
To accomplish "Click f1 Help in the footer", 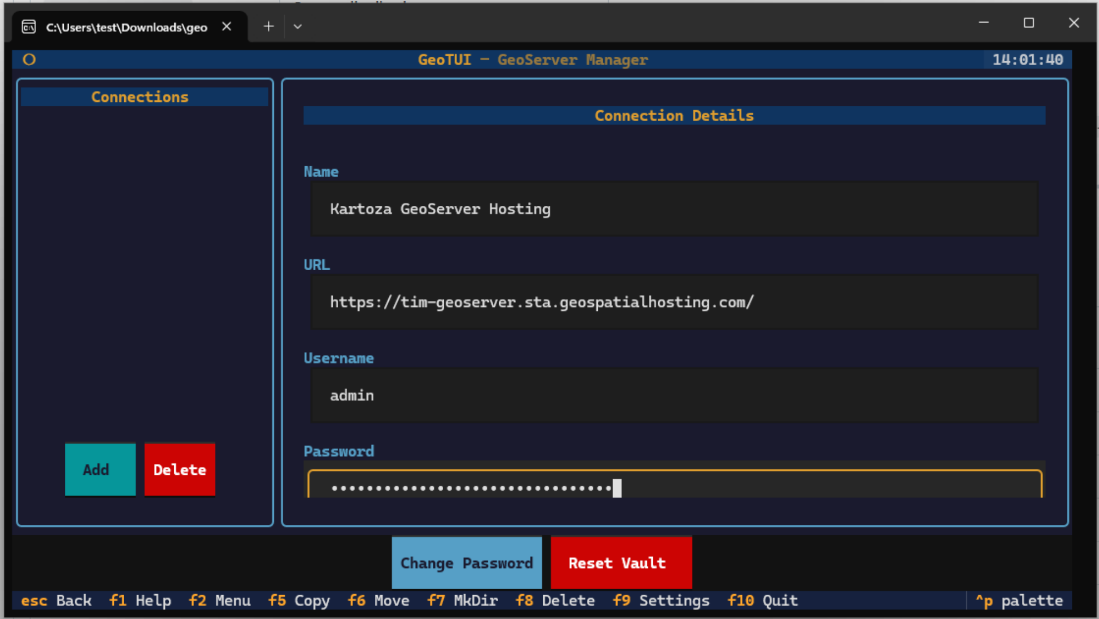I will pyautogui.click(x=140, y=601).
